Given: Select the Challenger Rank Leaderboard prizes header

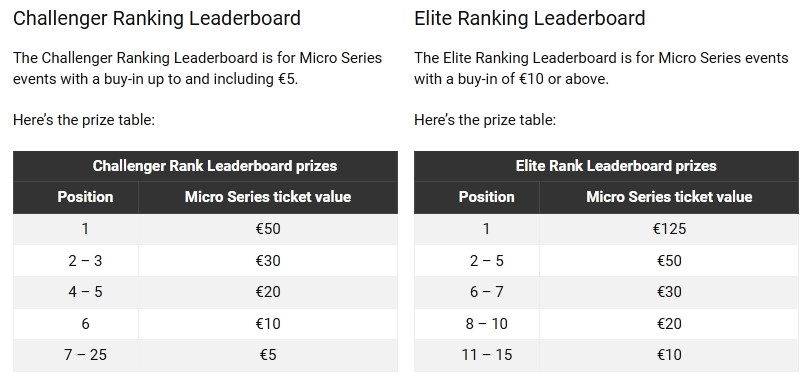Looking at the screenshot, I should (x=205, y=166).
